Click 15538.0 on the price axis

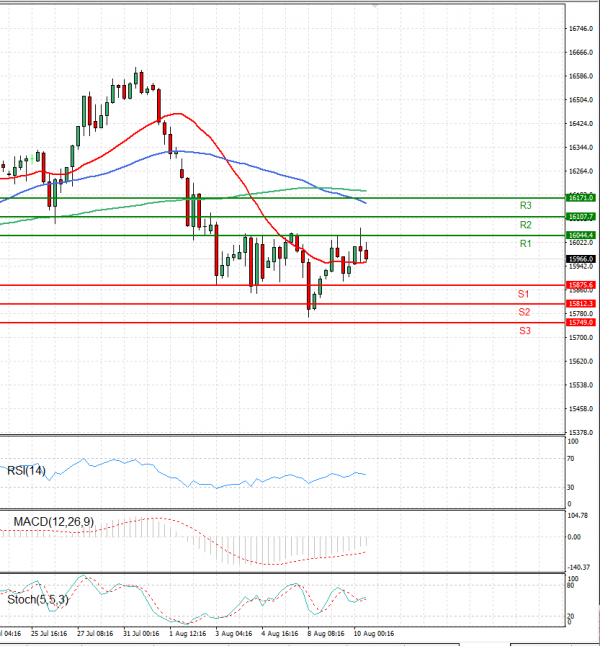581,385
